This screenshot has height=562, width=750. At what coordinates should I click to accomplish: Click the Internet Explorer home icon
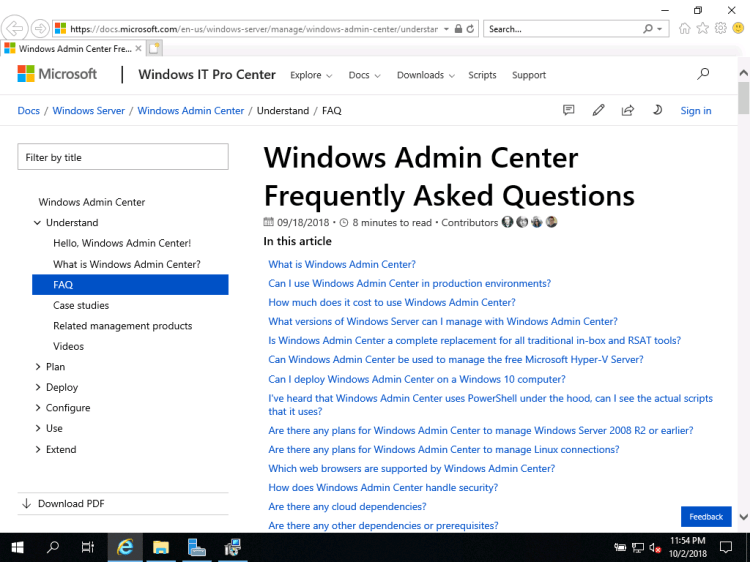coord(685,29)
